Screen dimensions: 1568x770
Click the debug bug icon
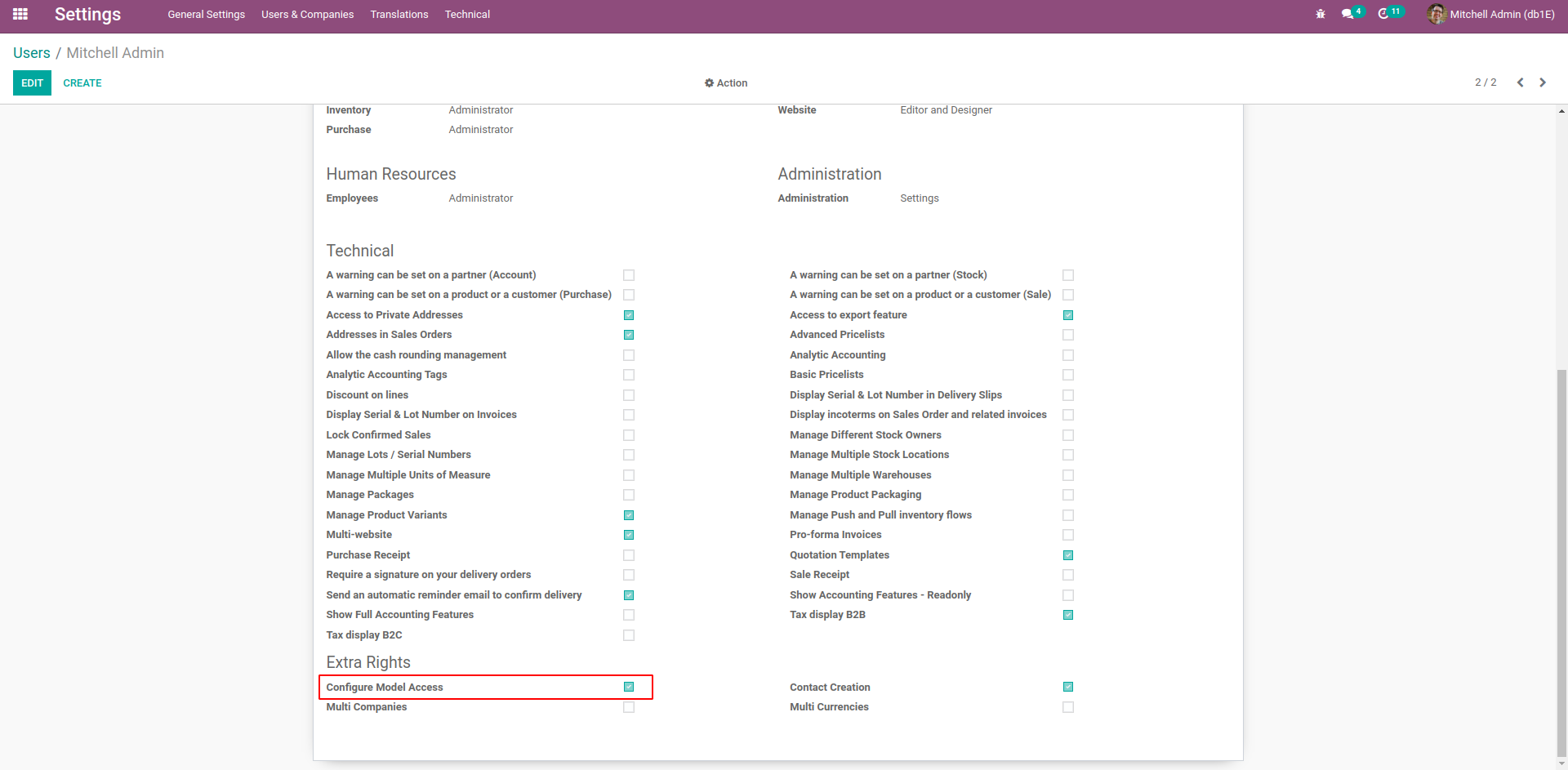[1321, 14]
